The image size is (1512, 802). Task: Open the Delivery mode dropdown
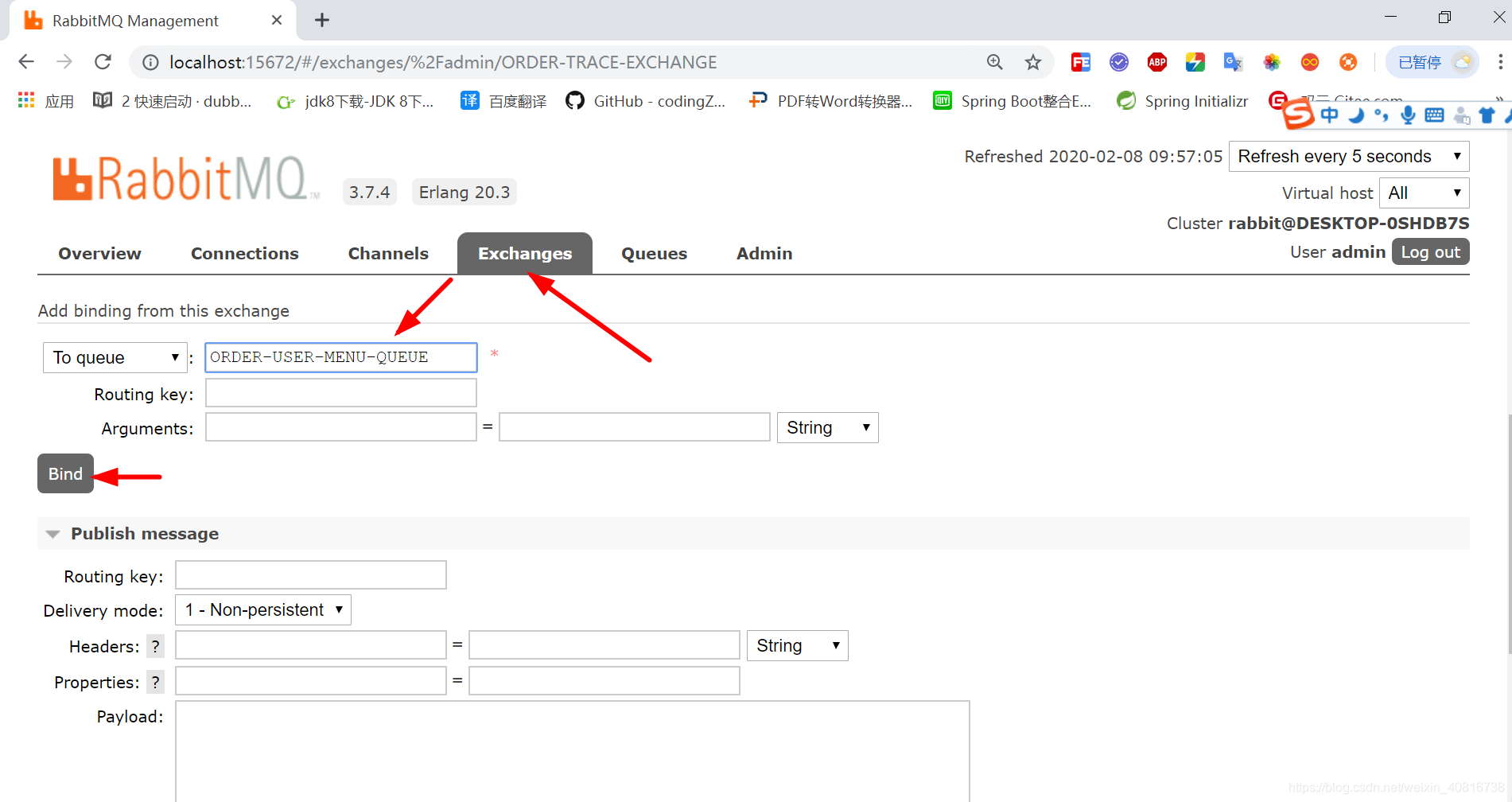click(x=263, y=610)
